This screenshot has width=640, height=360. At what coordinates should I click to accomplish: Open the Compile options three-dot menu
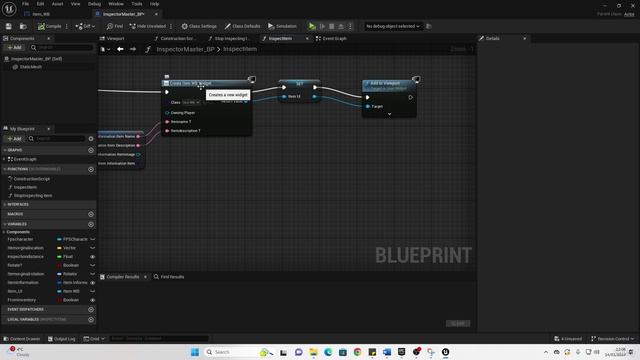[x=67, y=26]
